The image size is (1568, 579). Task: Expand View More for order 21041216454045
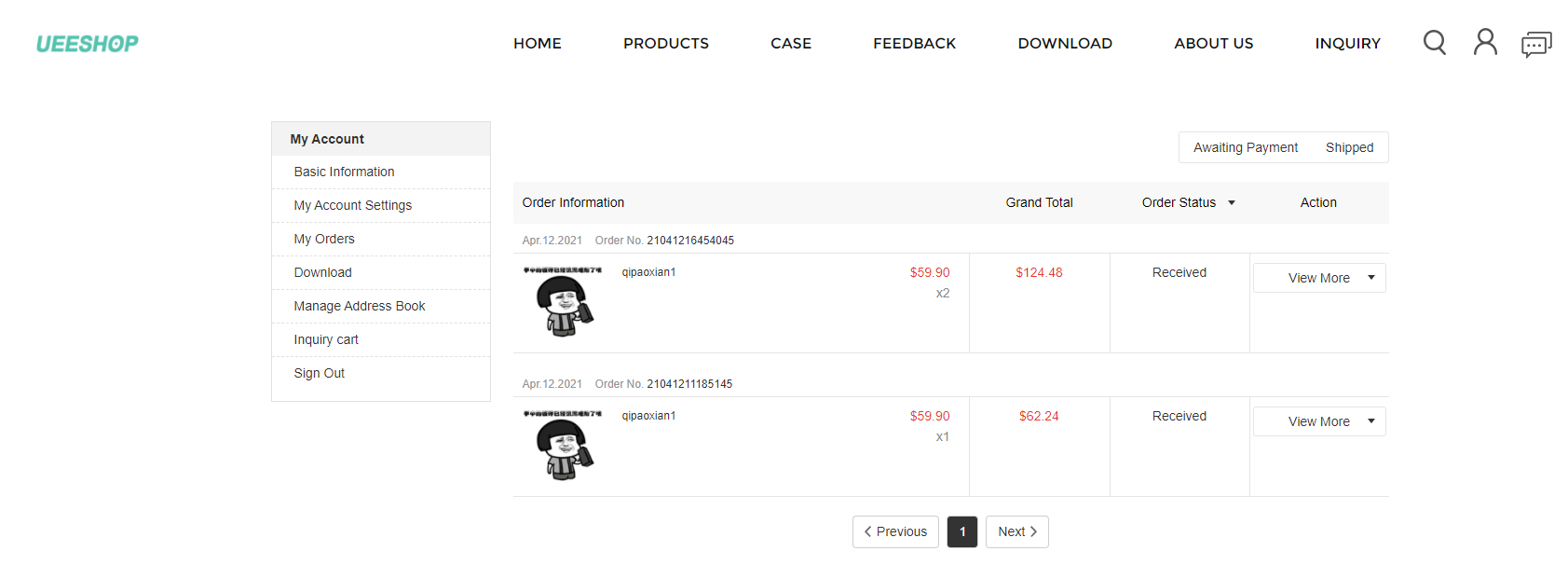pyautogui.click(x=1319, y=278)
